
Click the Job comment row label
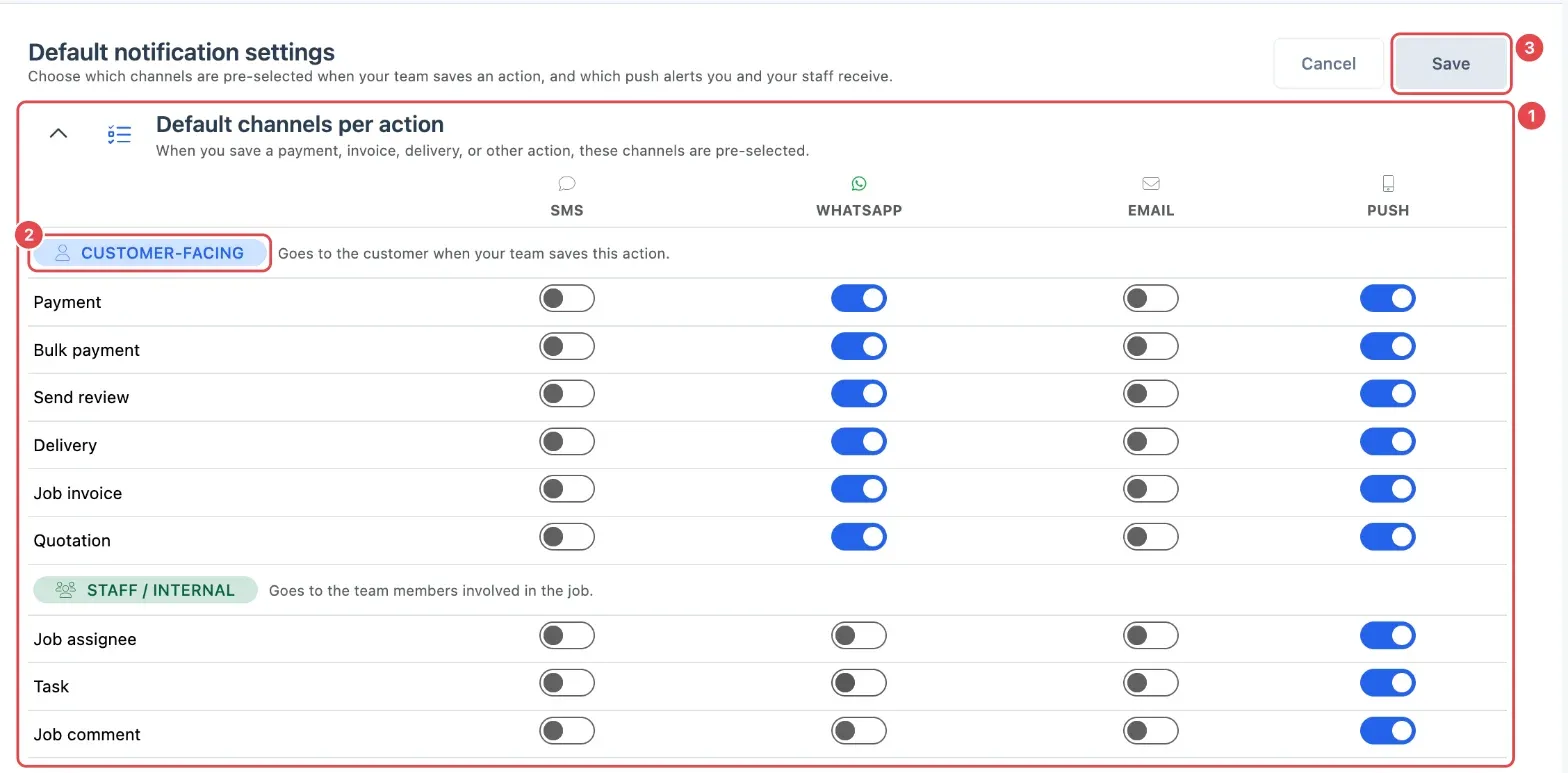[87, 734]
